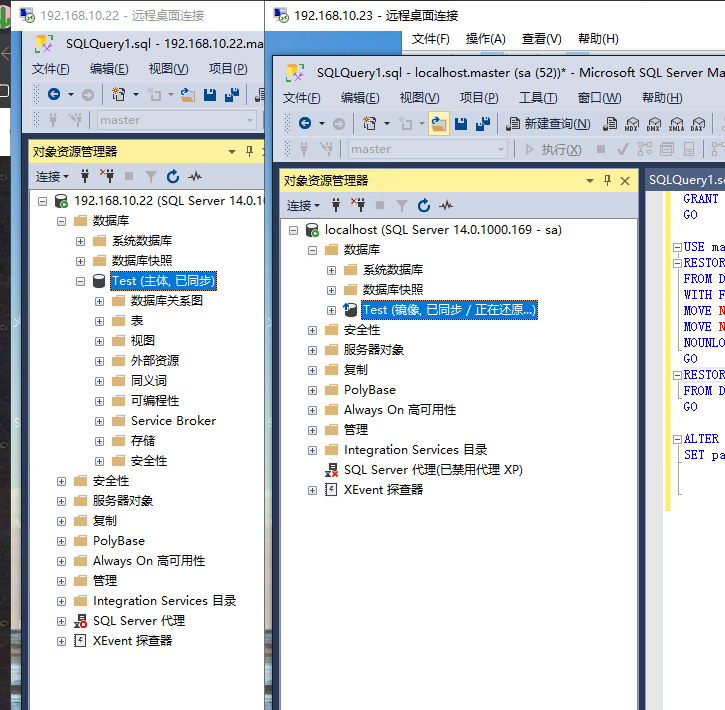Open Action menu in 192.168.10.23 remote window

485,39
